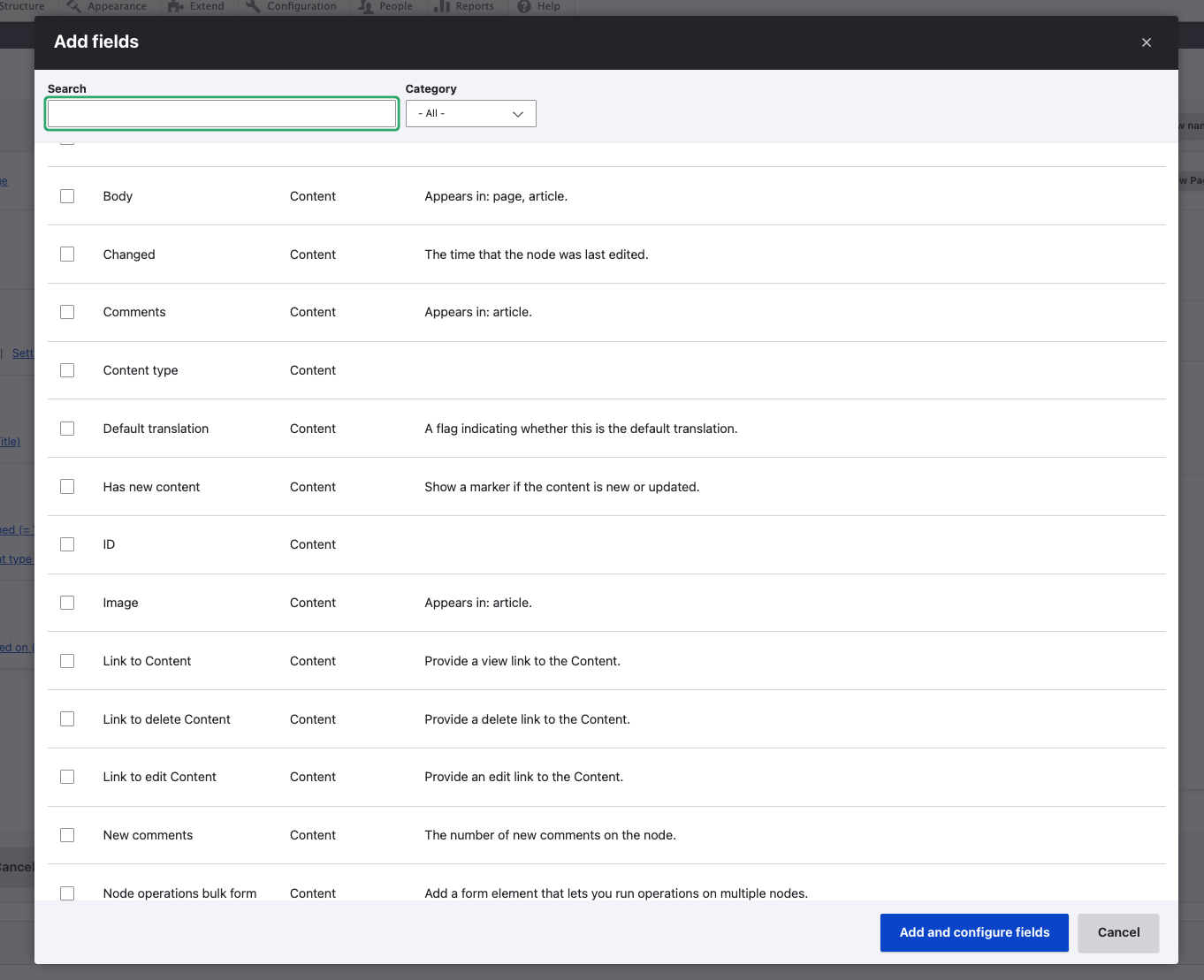
Task: Click 'Provide a view link to the Content.'
Action: (x=522, y=661)
